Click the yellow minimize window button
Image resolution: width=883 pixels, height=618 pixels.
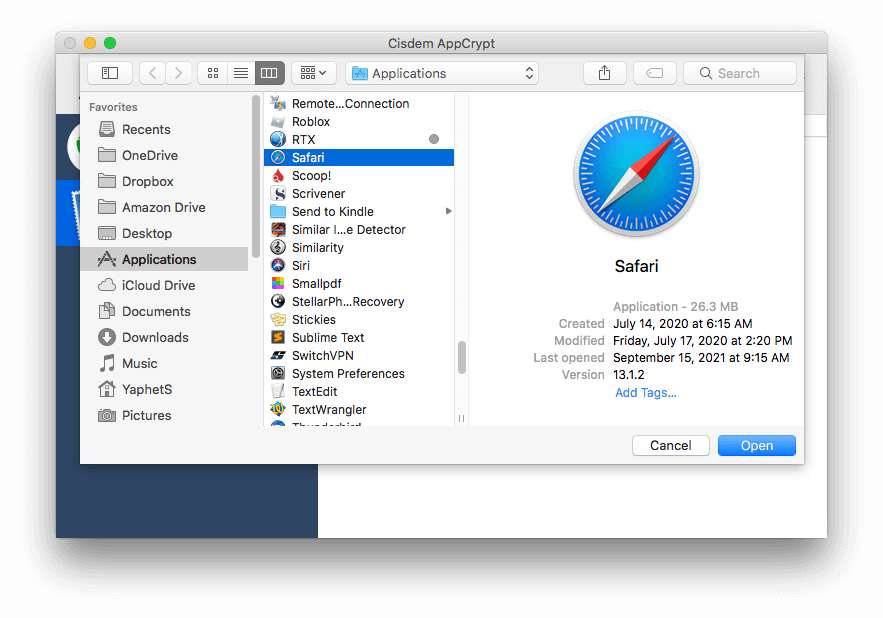90,43
